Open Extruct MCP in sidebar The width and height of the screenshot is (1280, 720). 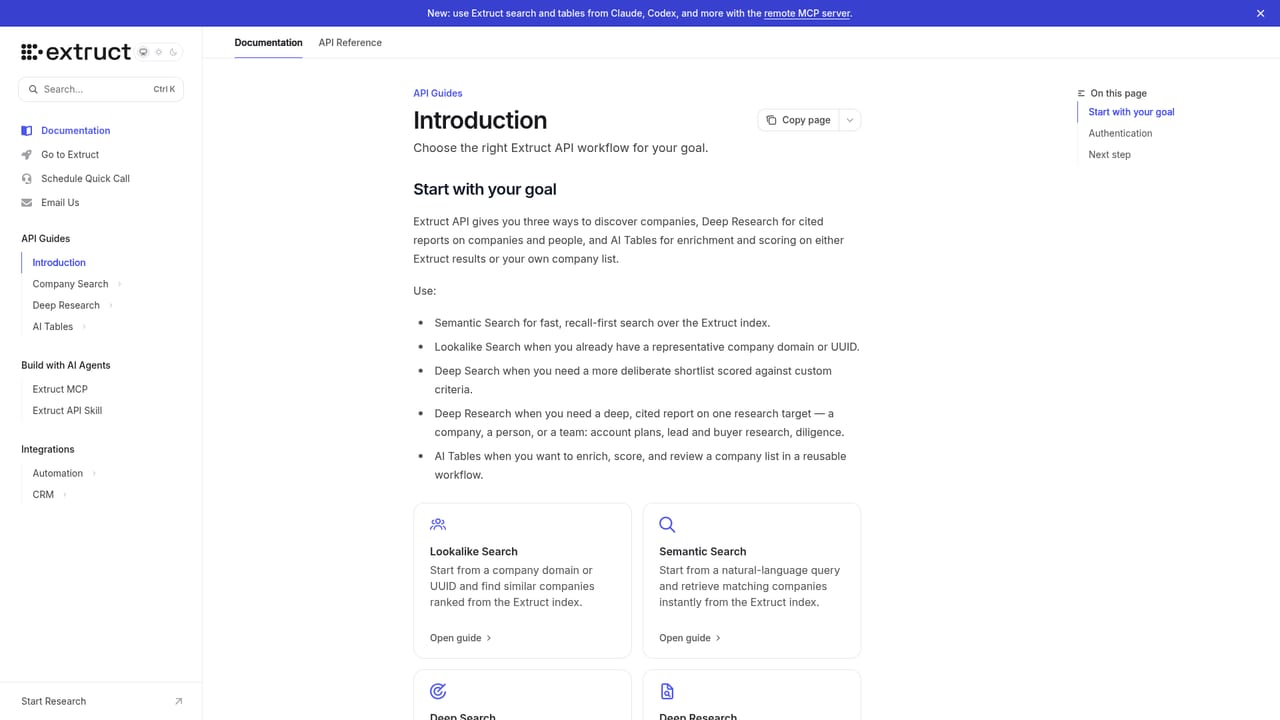(60, 389)
